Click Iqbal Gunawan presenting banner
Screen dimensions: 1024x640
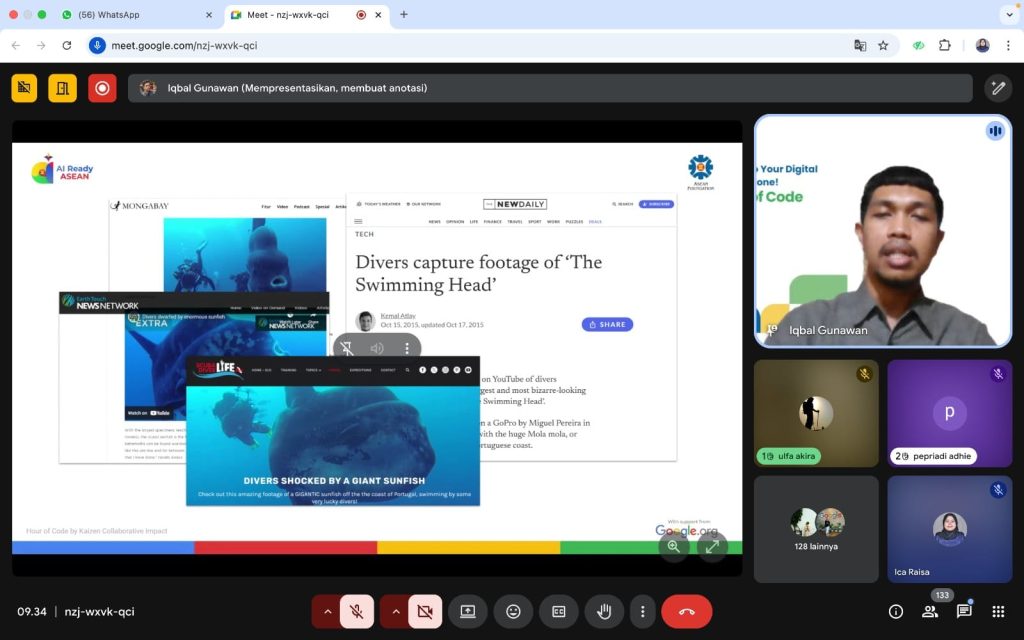[x=550, y=88]
